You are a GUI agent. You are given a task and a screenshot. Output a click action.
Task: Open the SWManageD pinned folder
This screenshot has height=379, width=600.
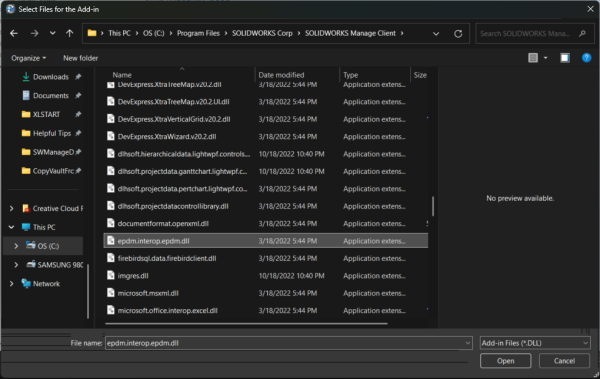click(x=53, y=152)
